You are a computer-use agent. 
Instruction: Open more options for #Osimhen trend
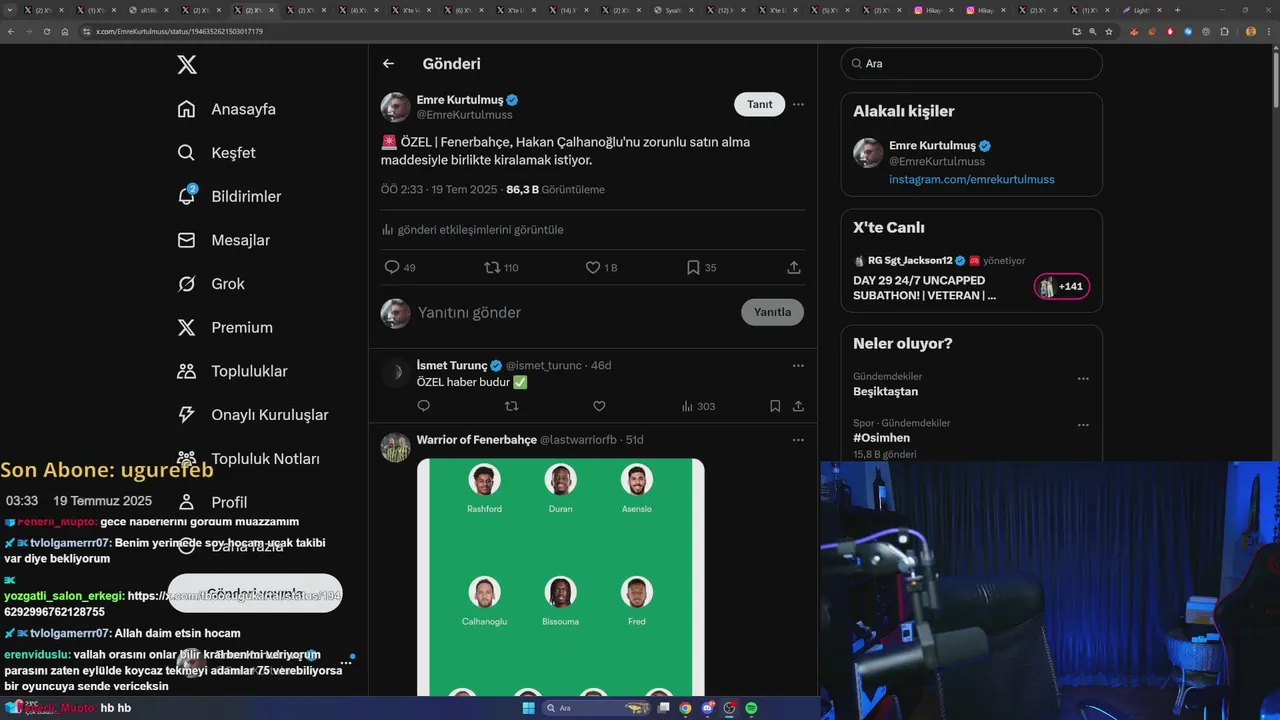pyautogui.click(x=1083, y=425)
